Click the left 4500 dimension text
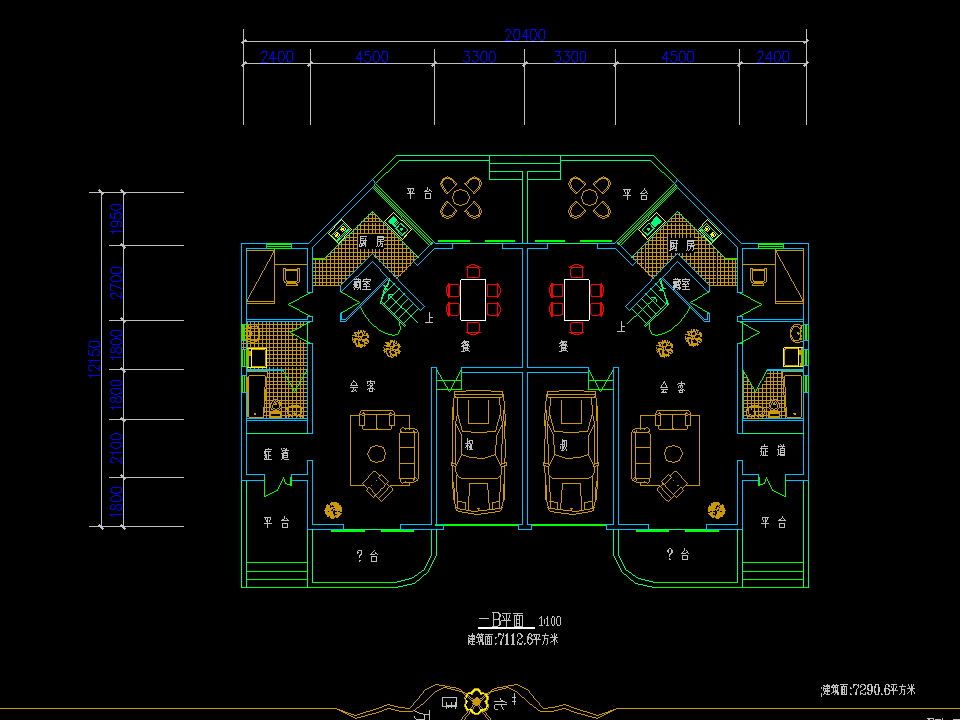 pos(372,57)
